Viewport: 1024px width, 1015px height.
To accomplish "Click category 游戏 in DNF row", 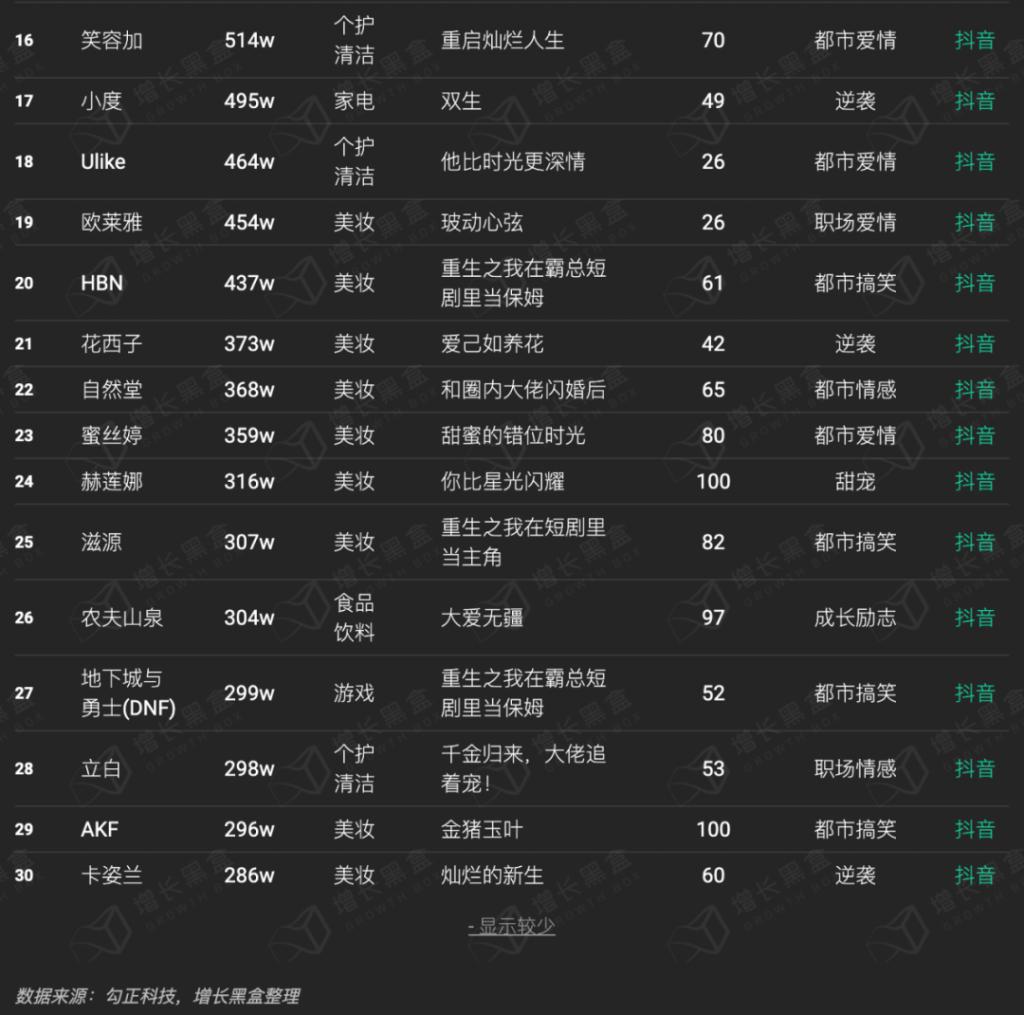I will tap(354, 693).
